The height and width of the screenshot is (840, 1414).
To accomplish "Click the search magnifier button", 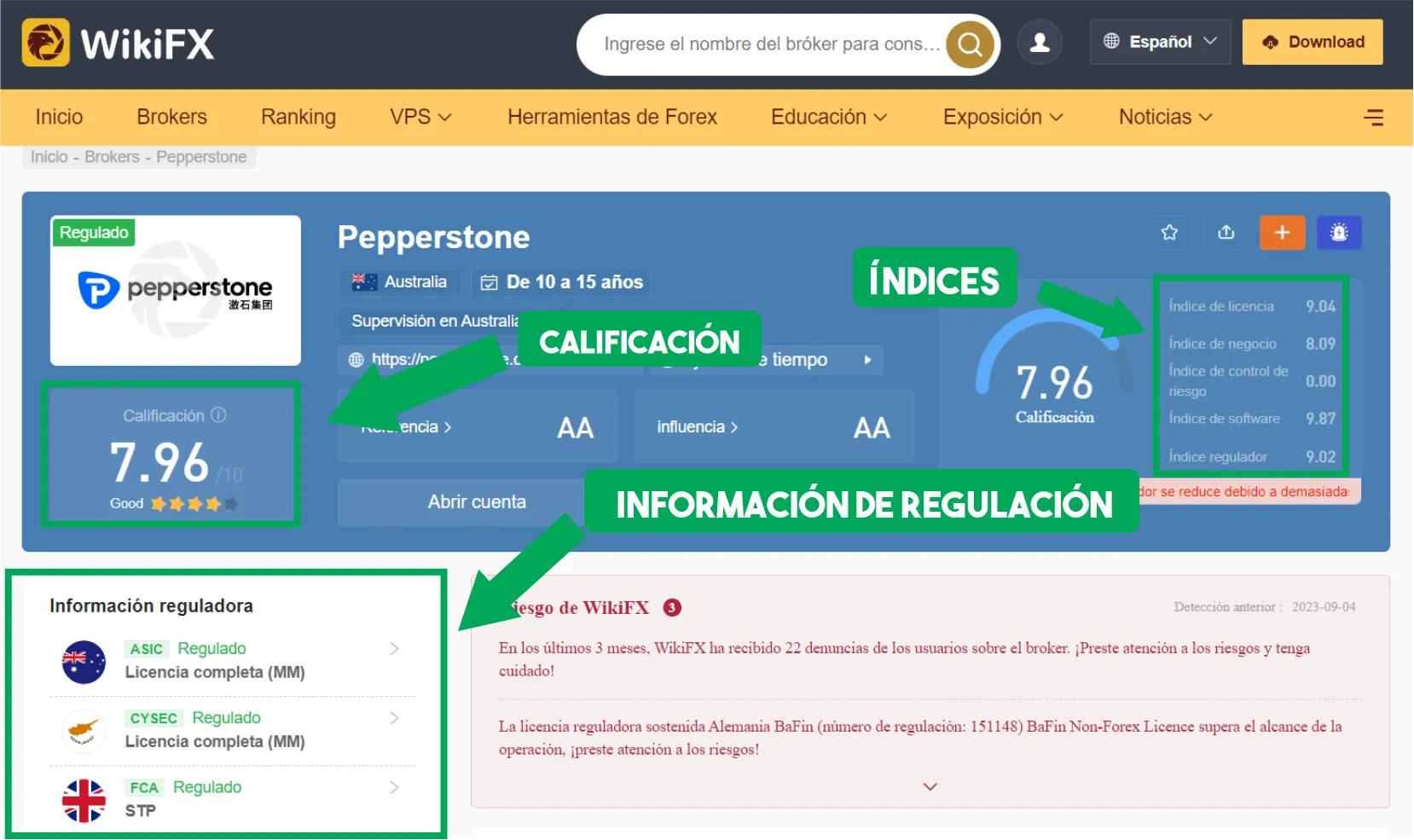I will click(971, 43).
